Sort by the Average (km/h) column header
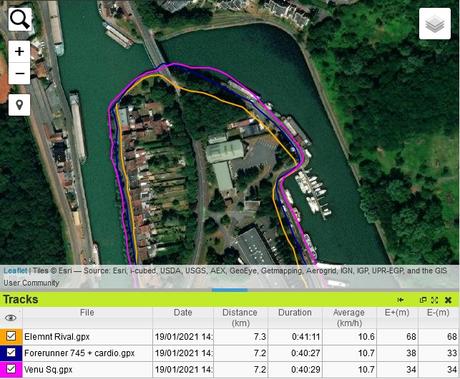Viewport: 460px width, 379px height. (349, 318)
